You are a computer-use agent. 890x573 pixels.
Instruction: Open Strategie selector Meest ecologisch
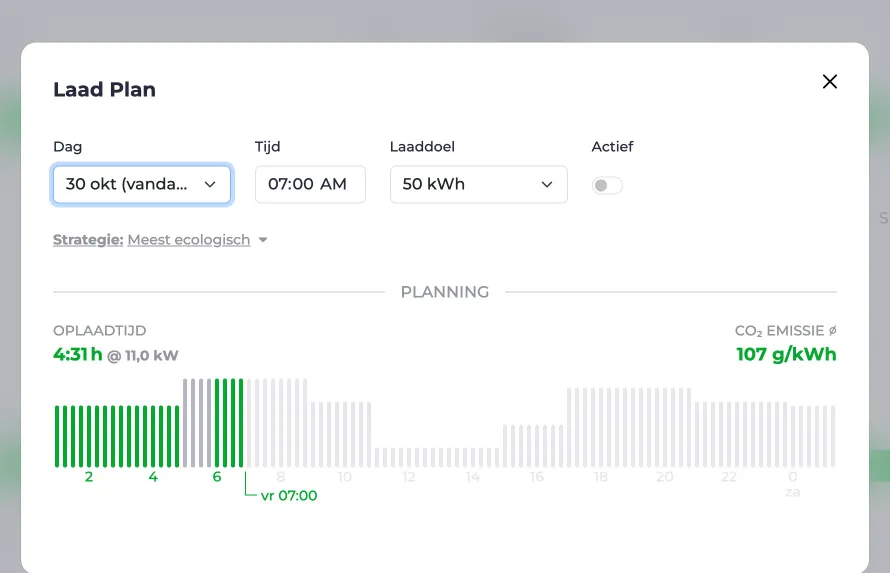click(x=188, y=239)
